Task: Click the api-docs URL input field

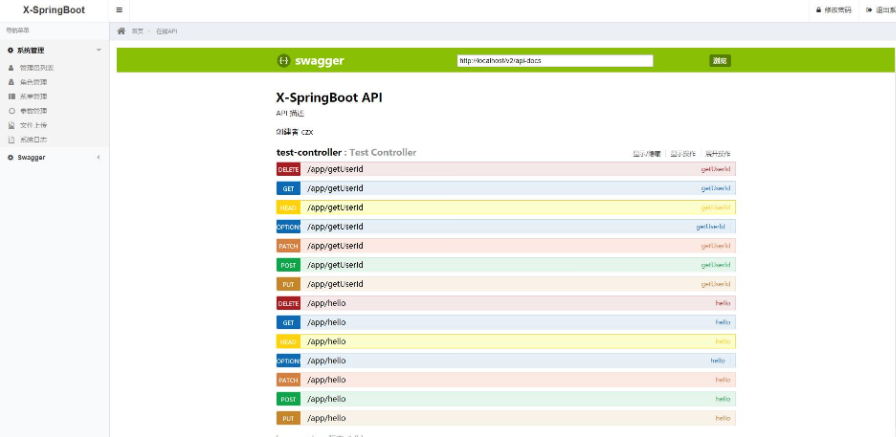Action: (554, 61)
